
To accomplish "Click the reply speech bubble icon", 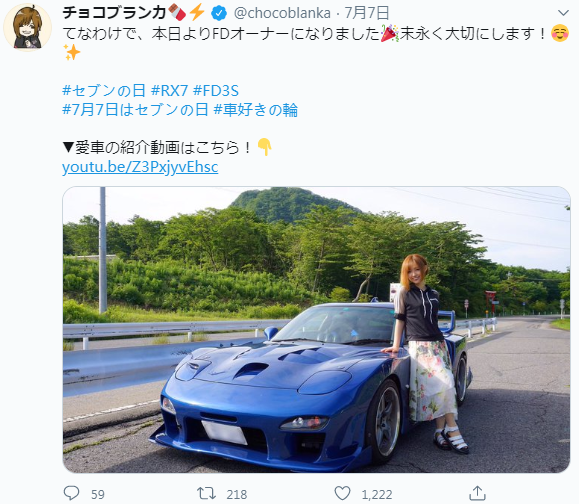I will (72, 493).
